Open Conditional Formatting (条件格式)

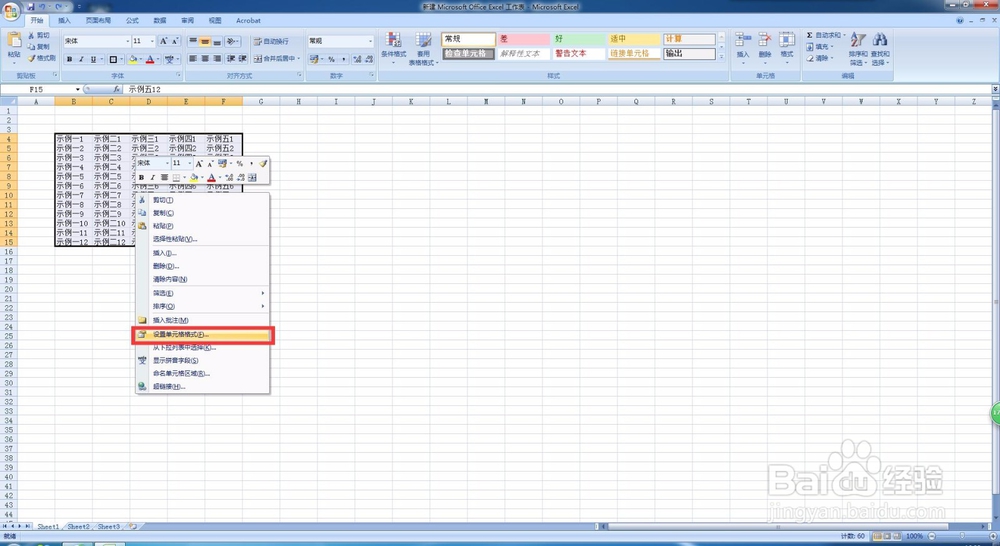(x=393, y=46)
